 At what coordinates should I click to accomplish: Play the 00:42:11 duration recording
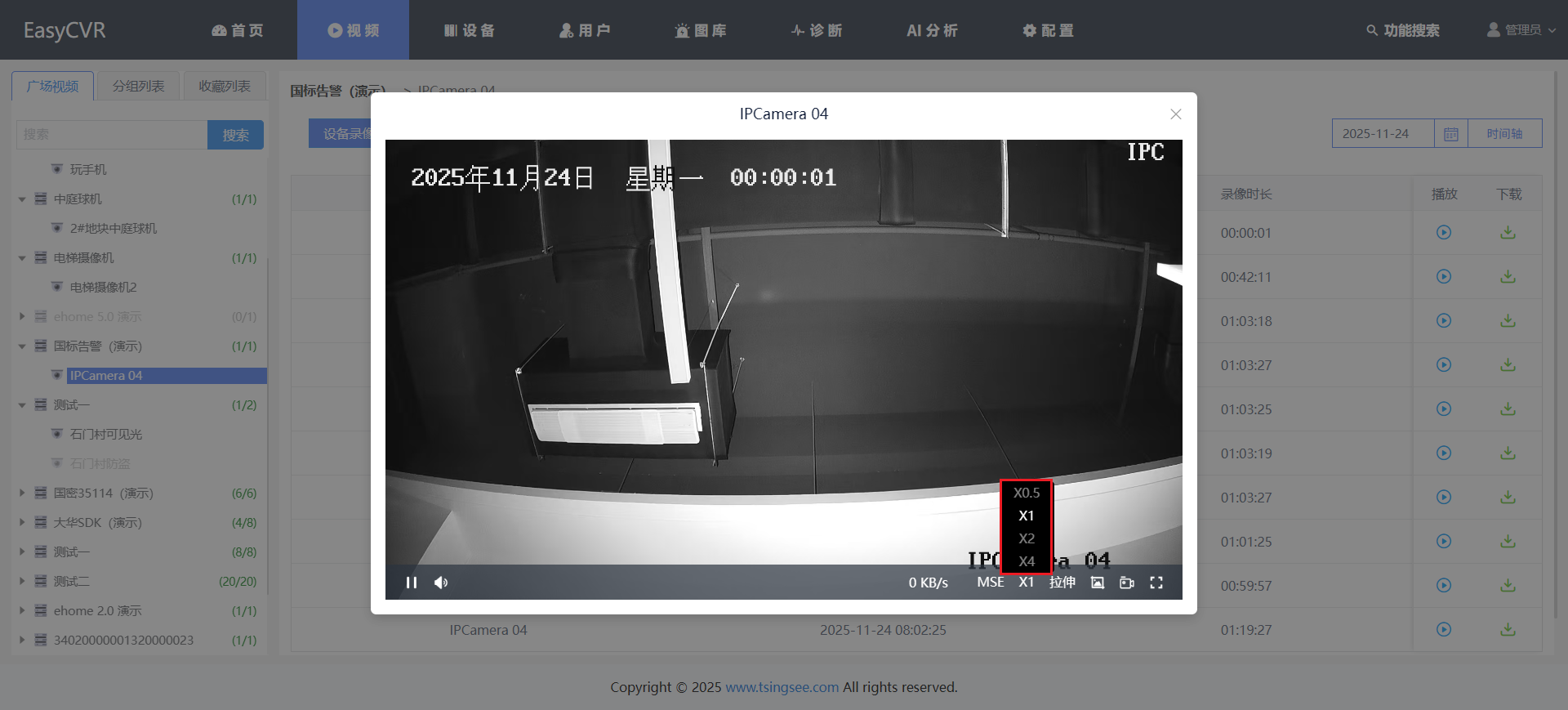point(1444,277)
